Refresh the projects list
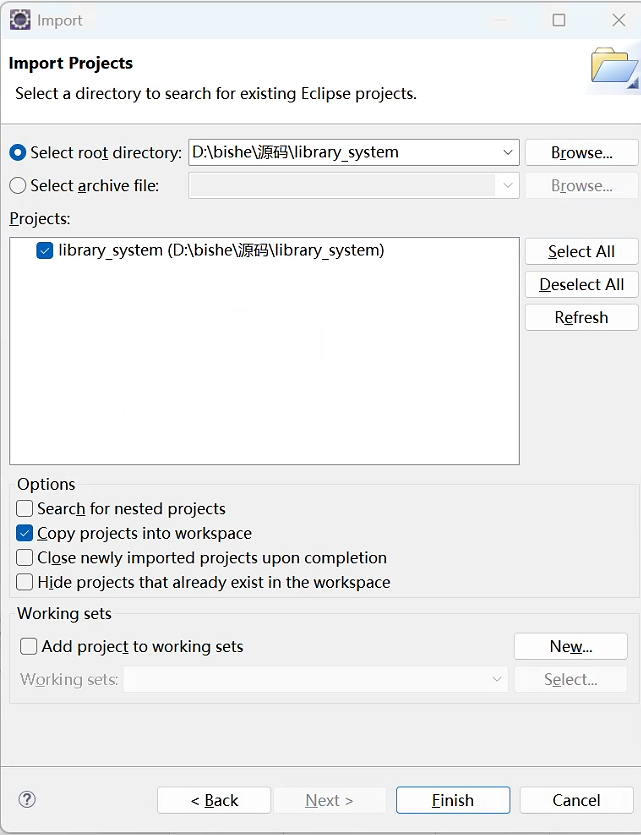This screenshot has width=641, height=835. tap(581, 317)
